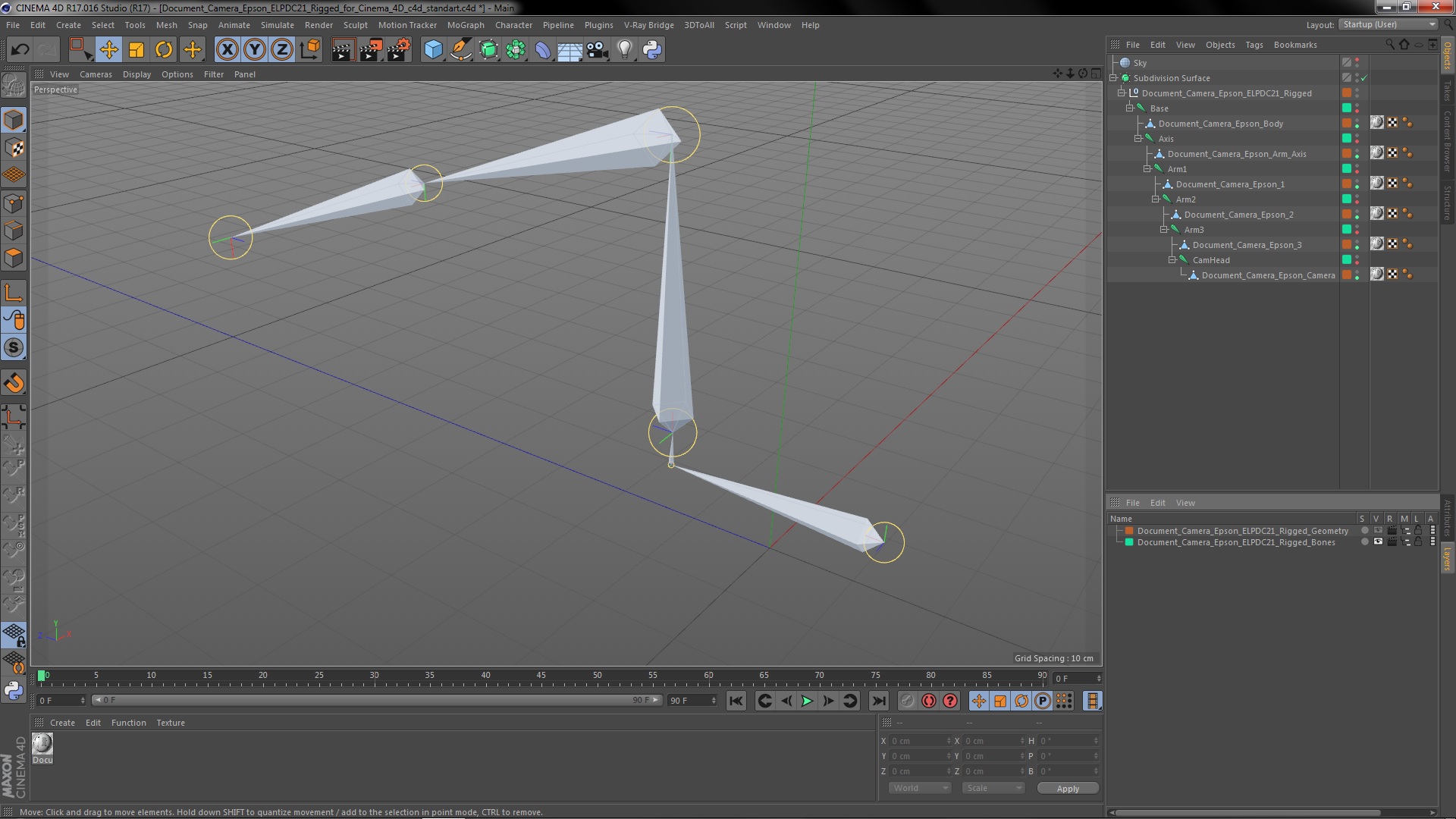Click Render View clapperboard icon

(x=343, y=50)
